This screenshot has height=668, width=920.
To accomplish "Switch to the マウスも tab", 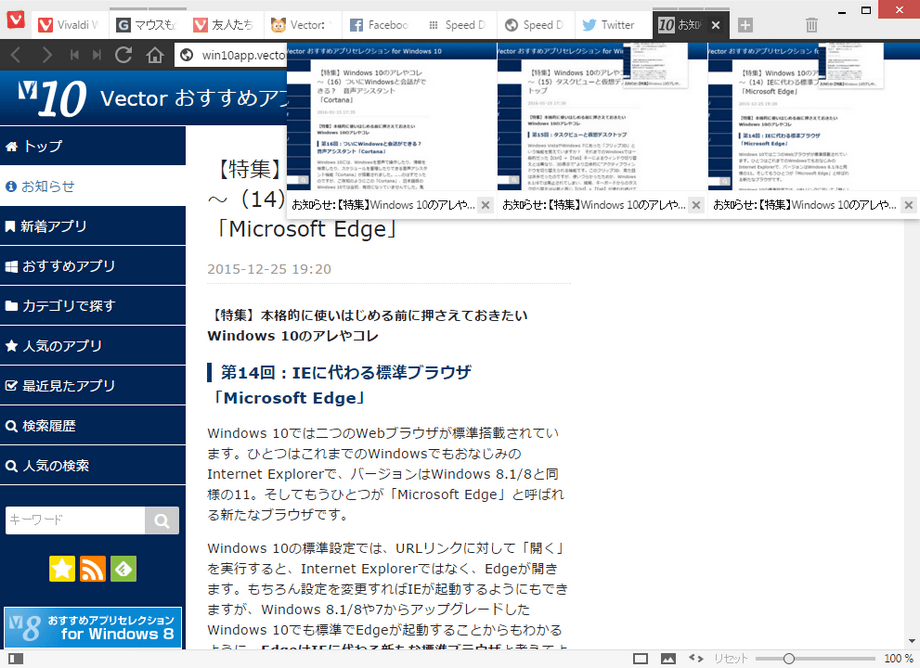I will 147,25.
